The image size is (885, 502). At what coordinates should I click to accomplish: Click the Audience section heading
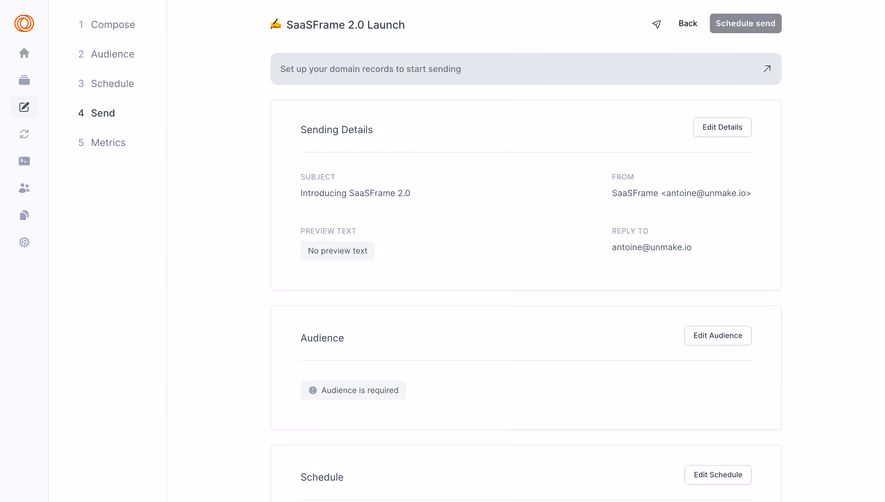pyautogui.click(x=322, y=338)
